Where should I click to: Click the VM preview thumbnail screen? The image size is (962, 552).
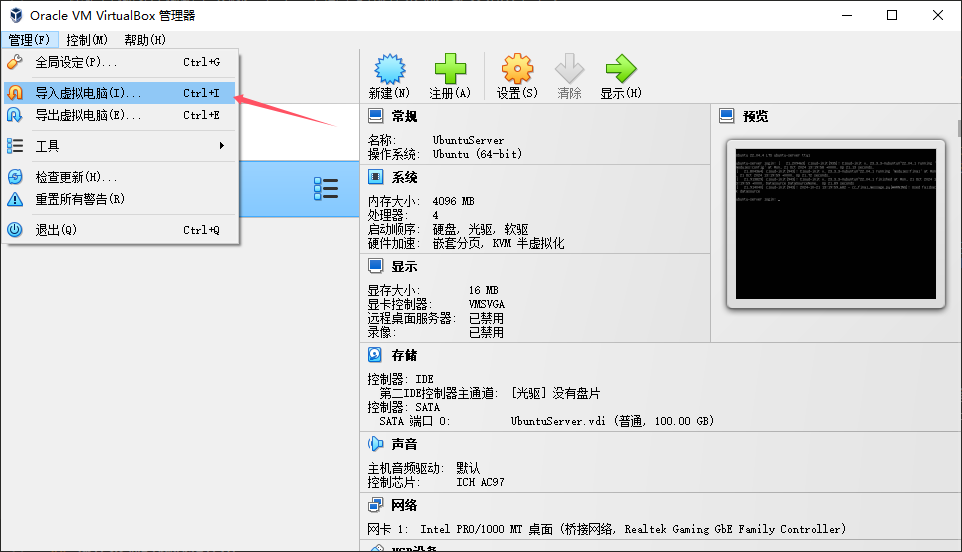point(836,224)
